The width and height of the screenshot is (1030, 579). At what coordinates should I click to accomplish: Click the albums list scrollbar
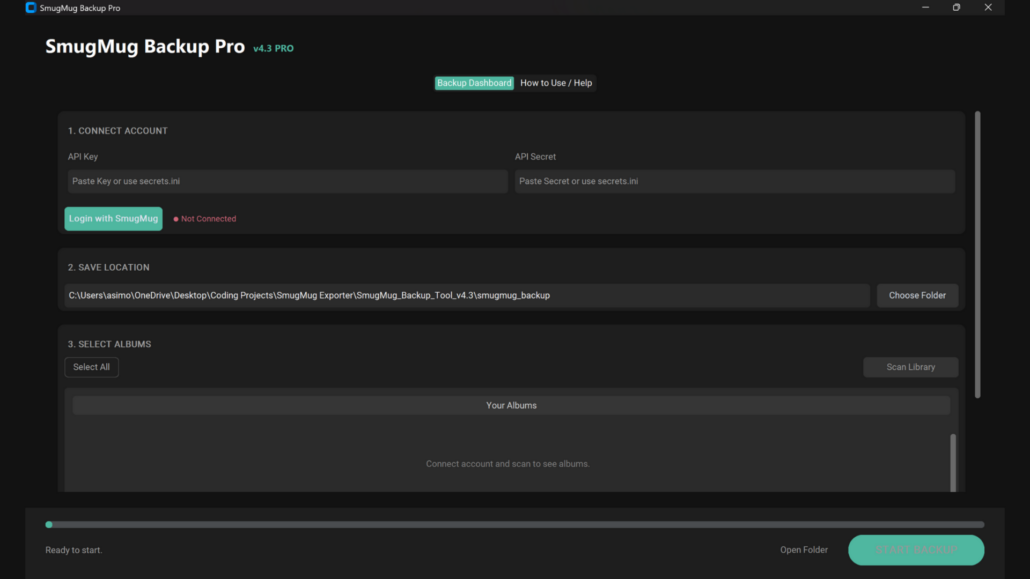pyautogui.click(x=952, y=460)
